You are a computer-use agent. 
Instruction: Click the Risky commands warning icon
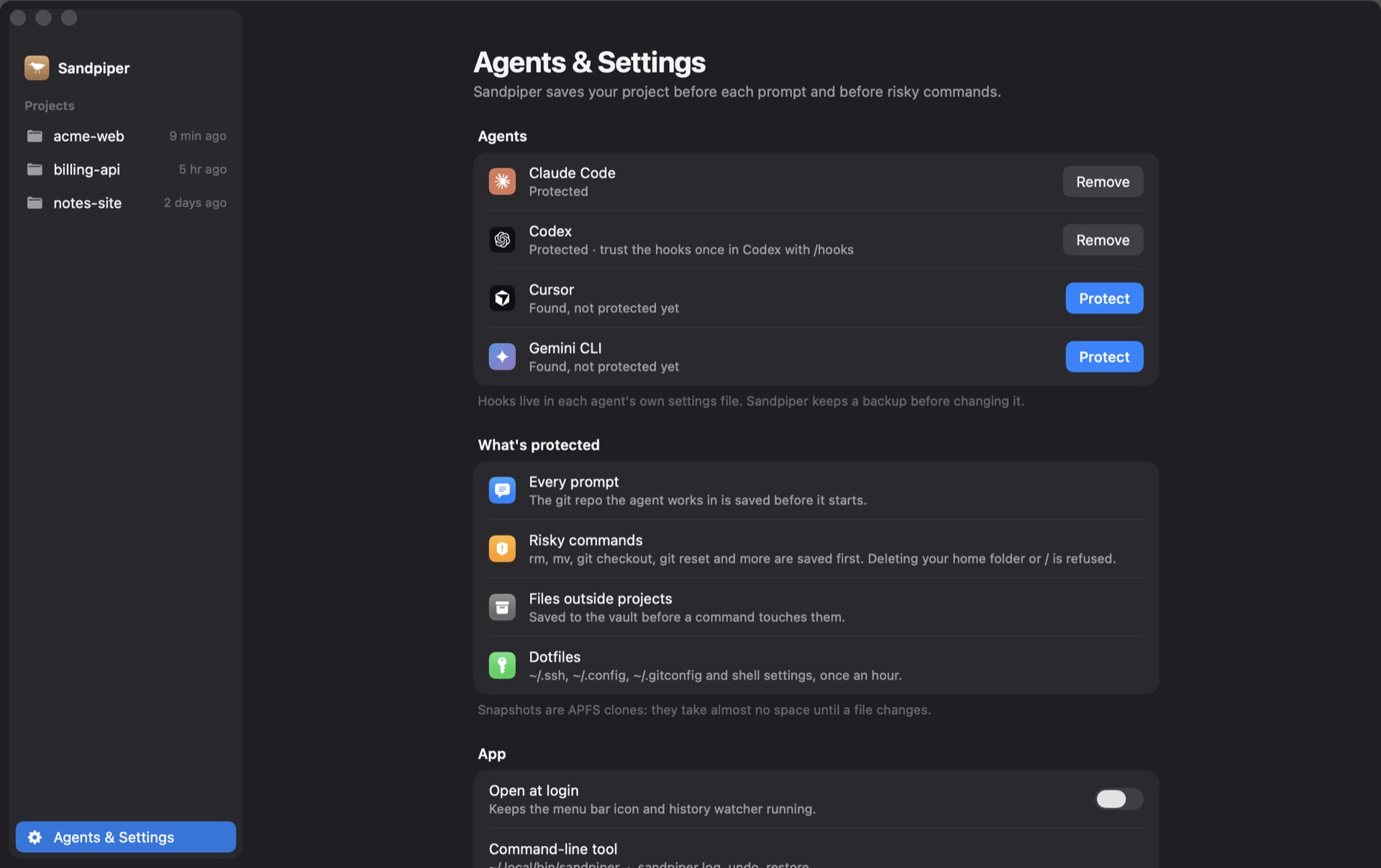point(502,549)
